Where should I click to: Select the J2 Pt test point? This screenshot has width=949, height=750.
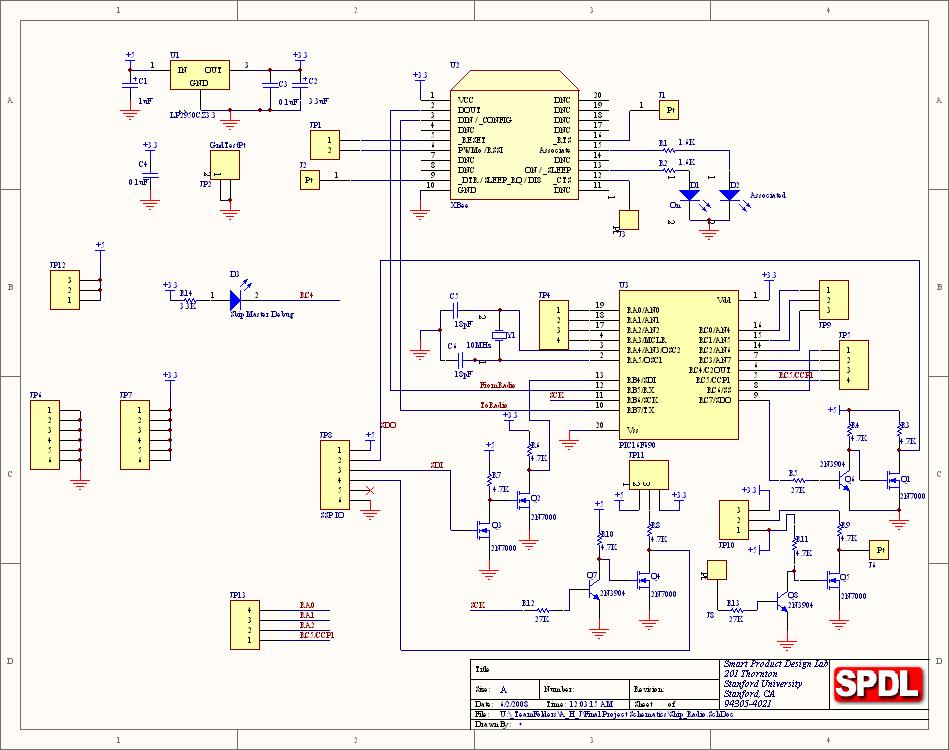tap(309, 180)
